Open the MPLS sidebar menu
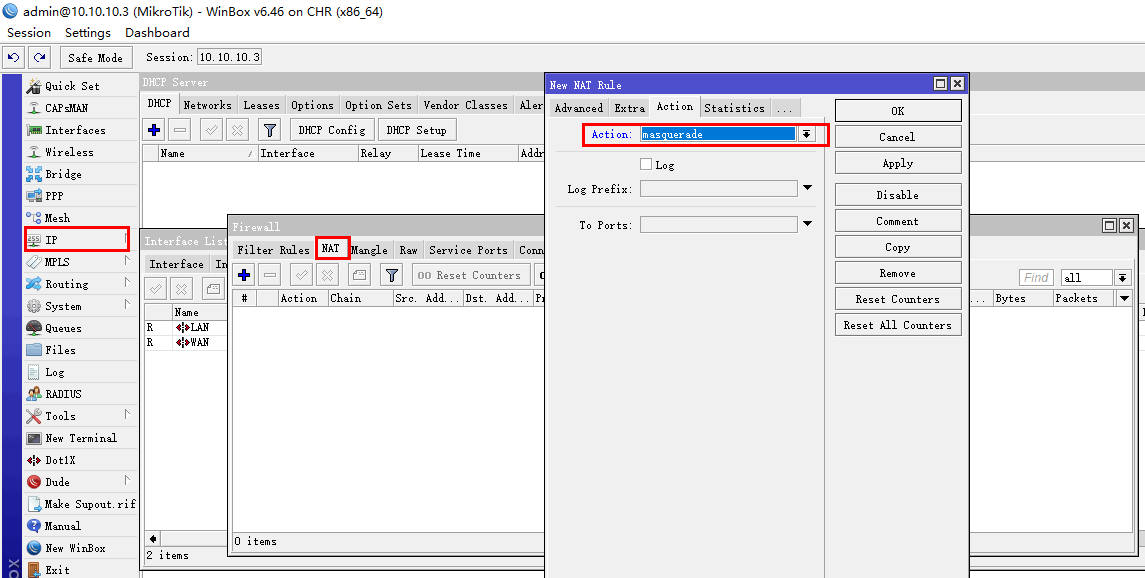This screenshot has height=578, width=1145. 57,262
